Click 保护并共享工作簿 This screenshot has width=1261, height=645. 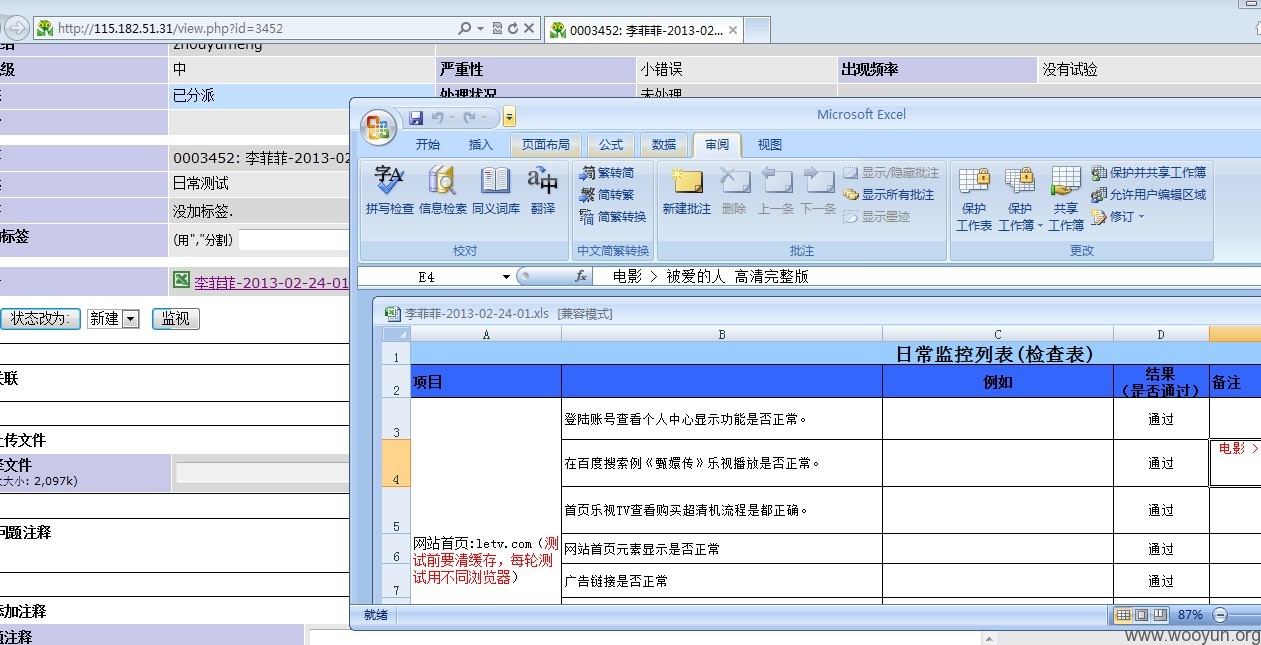coord(1149,173)
